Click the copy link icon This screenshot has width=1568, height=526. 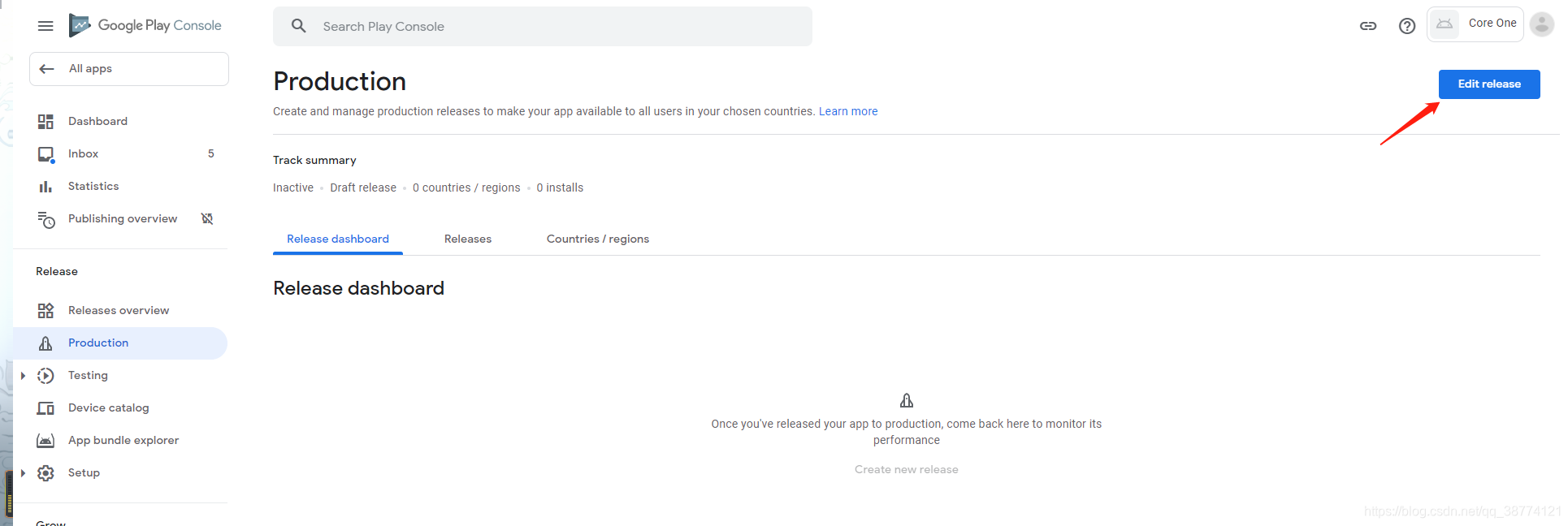click(x=1368, y=26)
